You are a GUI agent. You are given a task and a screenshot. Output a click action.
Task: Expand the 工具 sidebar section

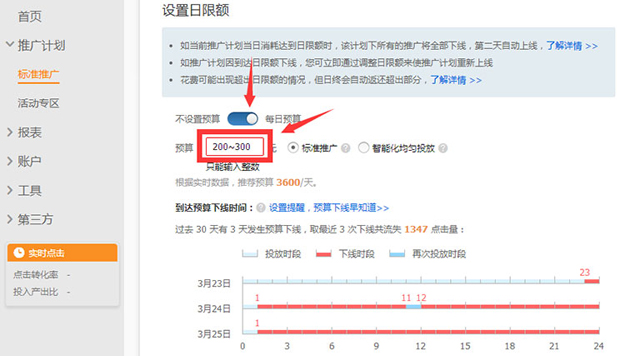click(10, 191)
